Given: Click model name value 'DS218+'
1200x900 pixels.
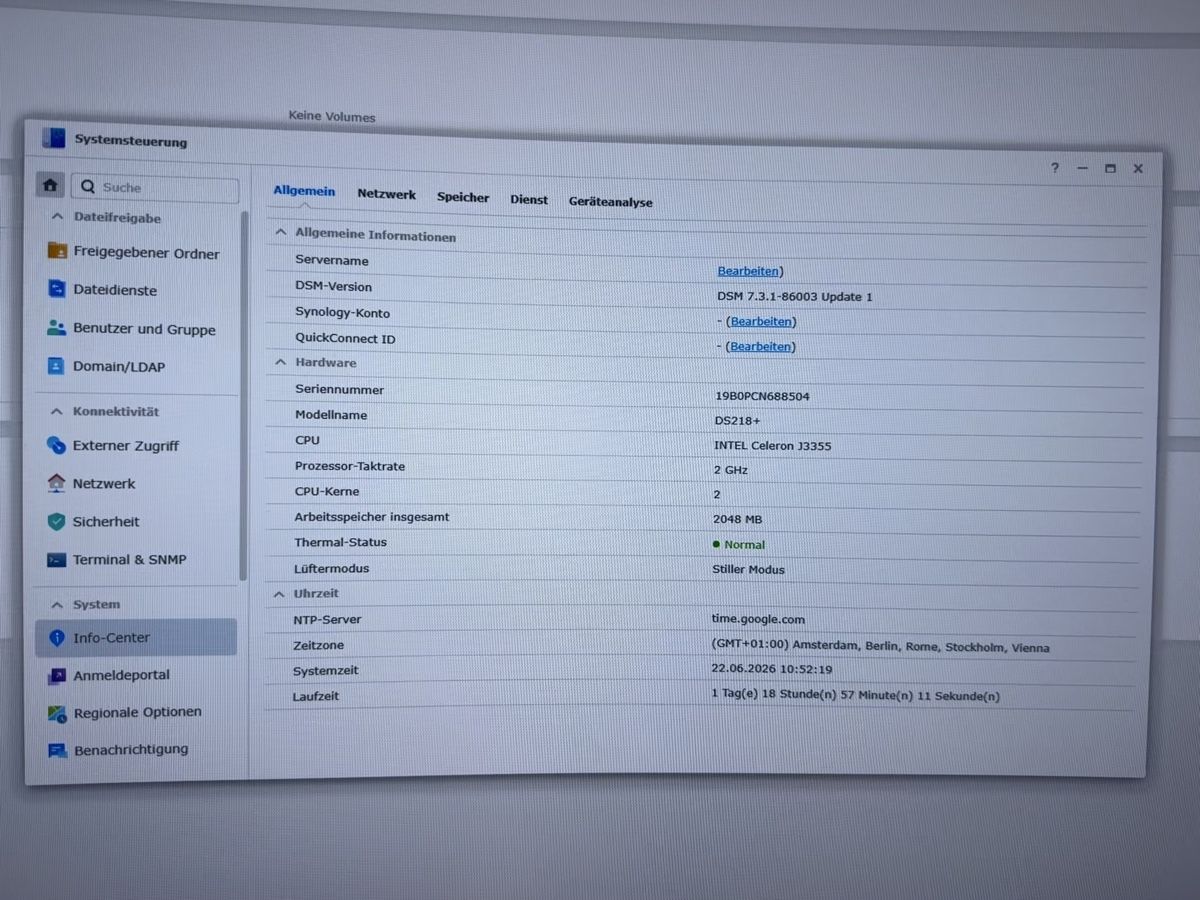Looking at the screenshot, I should (737, 421).
